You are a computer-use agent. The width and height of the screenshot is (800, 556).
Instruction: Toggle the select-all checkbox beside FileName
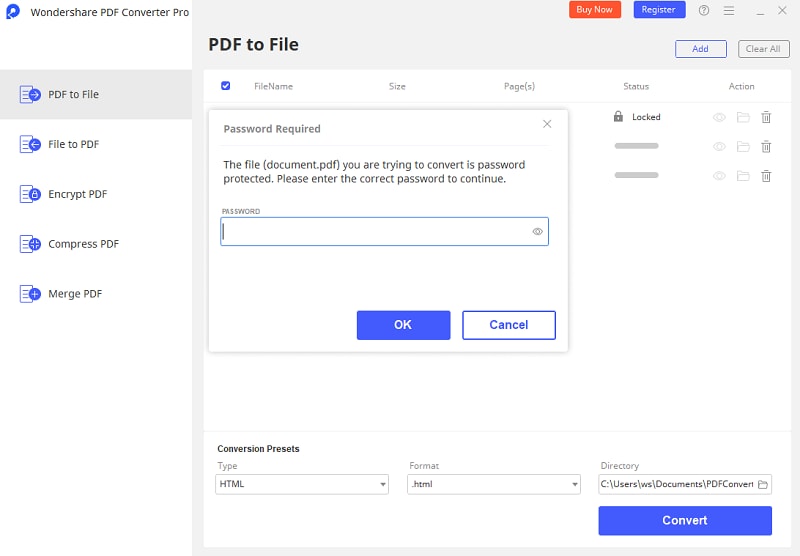pyautogui.click(x=225, y=86)
